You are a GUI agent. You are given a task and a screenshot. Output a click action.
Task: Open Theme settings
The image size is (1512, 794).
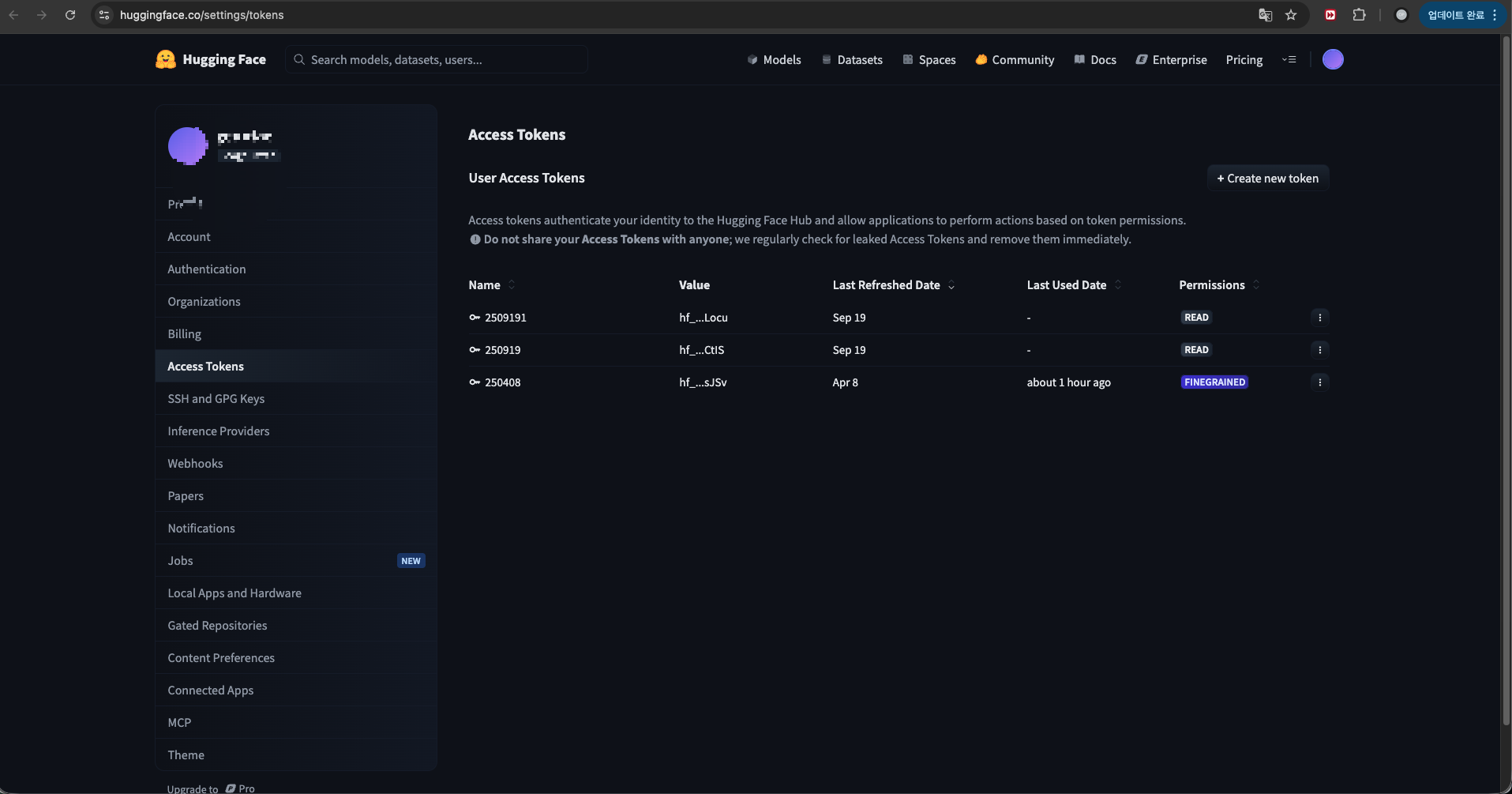tap(296, 755)
